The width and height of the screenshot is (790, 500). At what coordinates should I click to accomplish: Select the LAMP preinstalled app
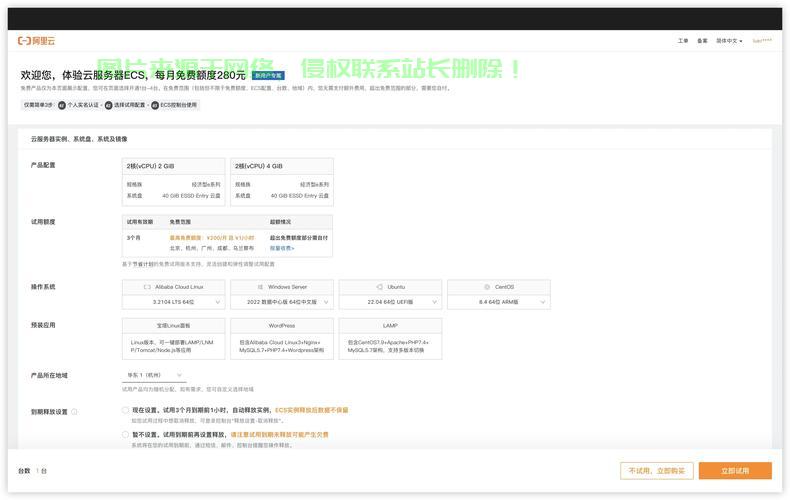(x=390, y=338)
